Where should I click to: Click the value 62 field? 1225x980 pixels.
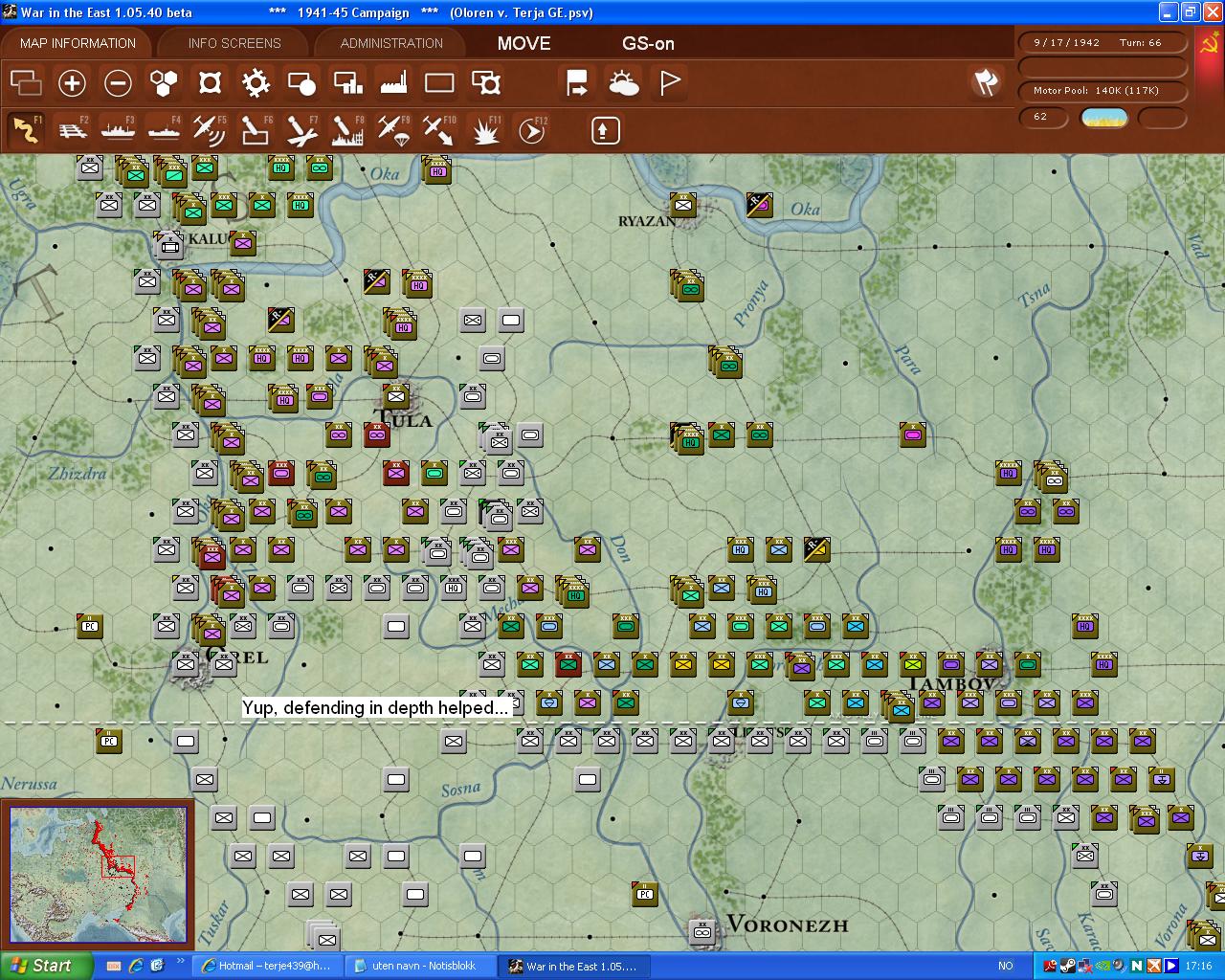point(1044,118)
